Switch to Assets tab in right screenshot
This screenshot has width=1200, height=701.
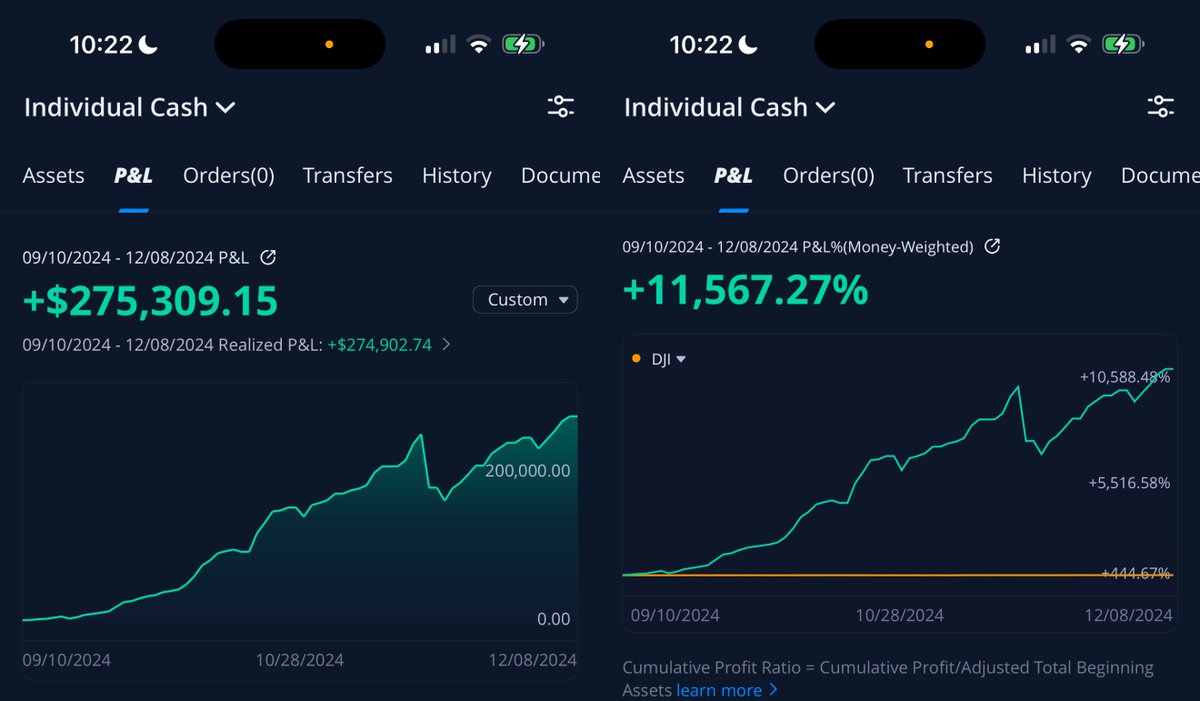(x=654, y=175)
